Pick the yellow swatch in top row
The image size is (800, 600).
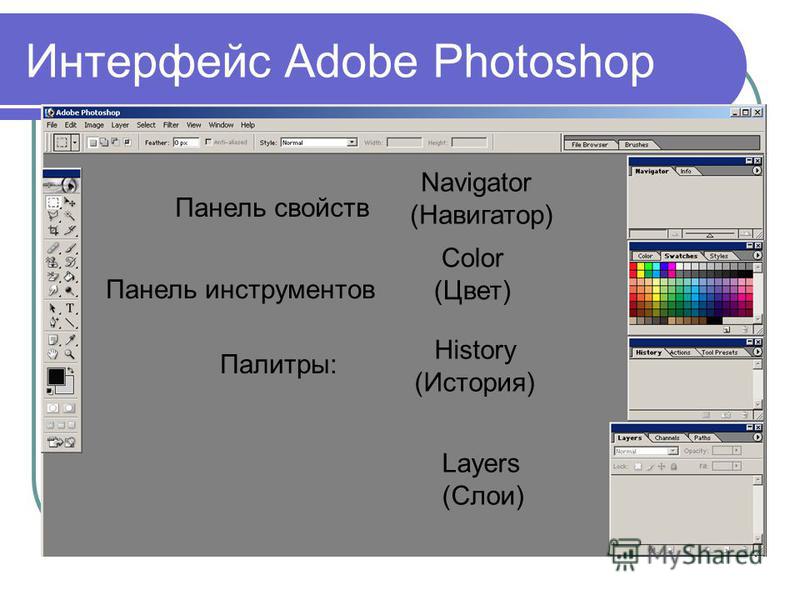click(641, 266)
